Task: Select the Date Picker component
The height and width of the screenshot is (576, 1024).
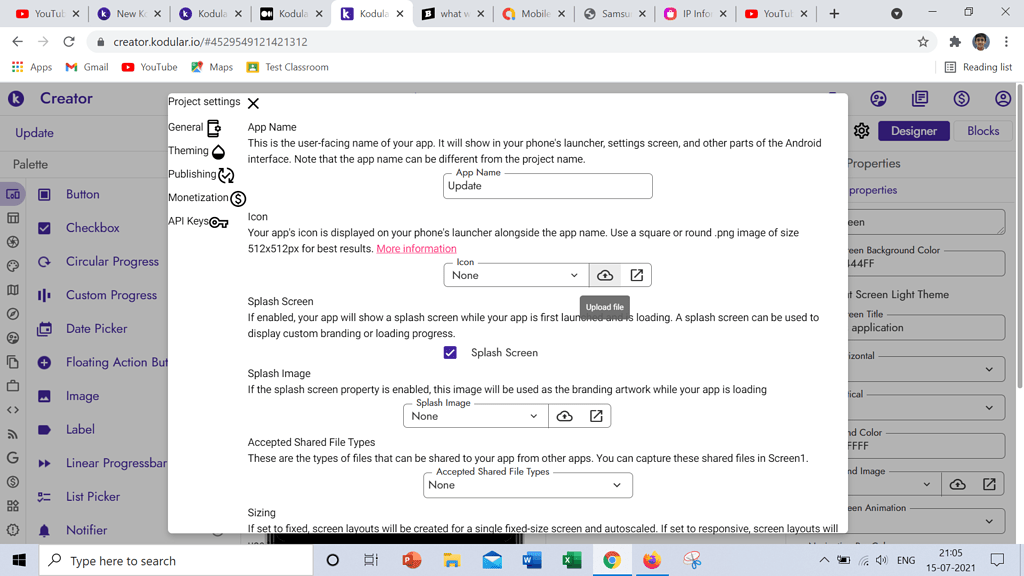Action: pos(98,329)
